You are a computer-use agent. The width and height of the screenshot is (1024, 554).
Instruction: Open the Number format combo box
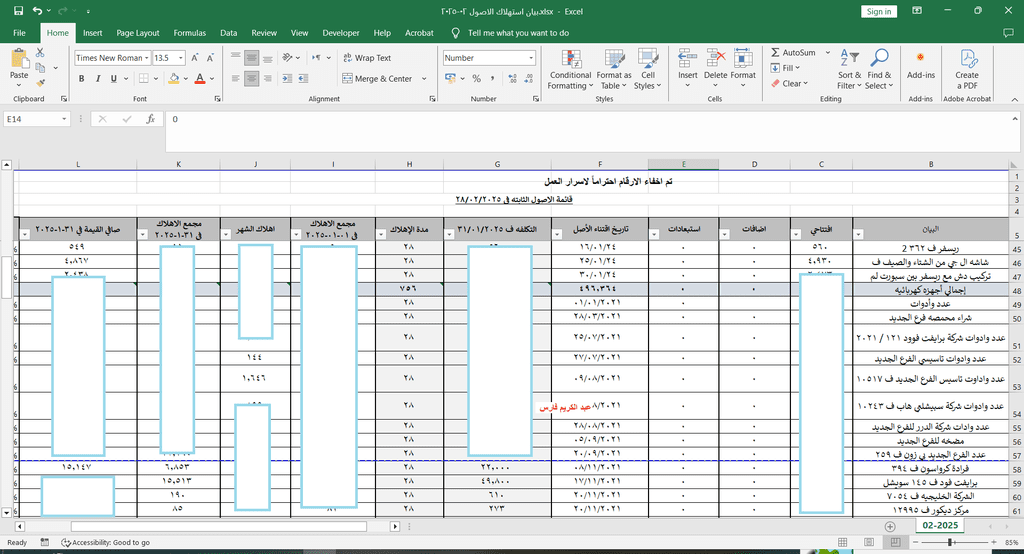[489, 57]
